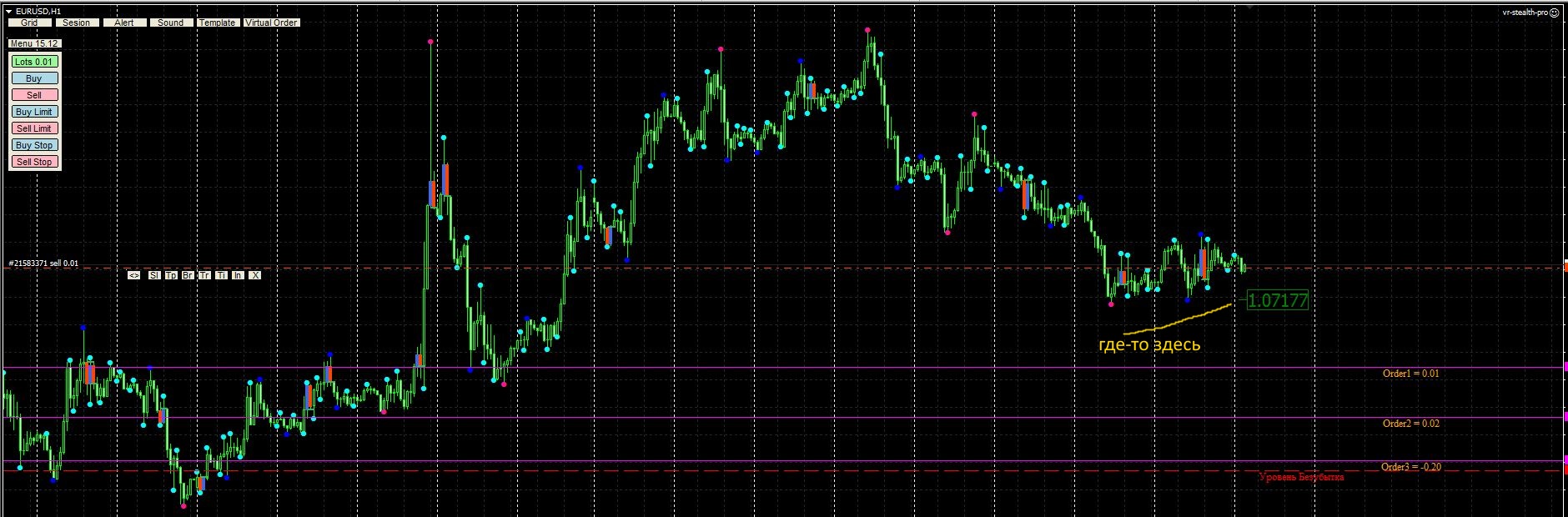Click the blue Buy button
1568x517 pixels.
pos(34,78)
